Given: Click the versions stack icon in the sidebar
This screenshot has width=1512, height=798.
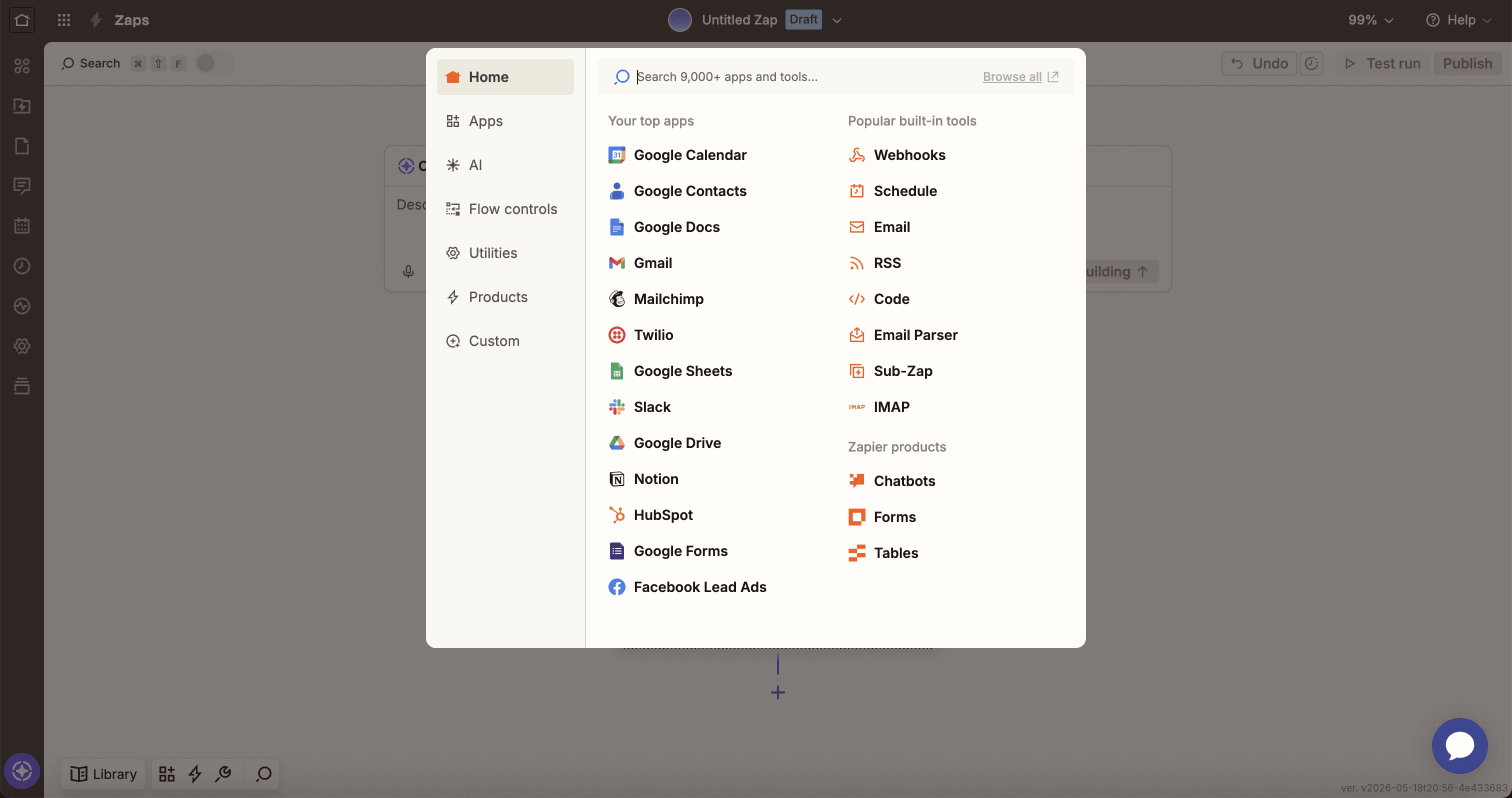Looking at the screenshot, I should [21, 386].
